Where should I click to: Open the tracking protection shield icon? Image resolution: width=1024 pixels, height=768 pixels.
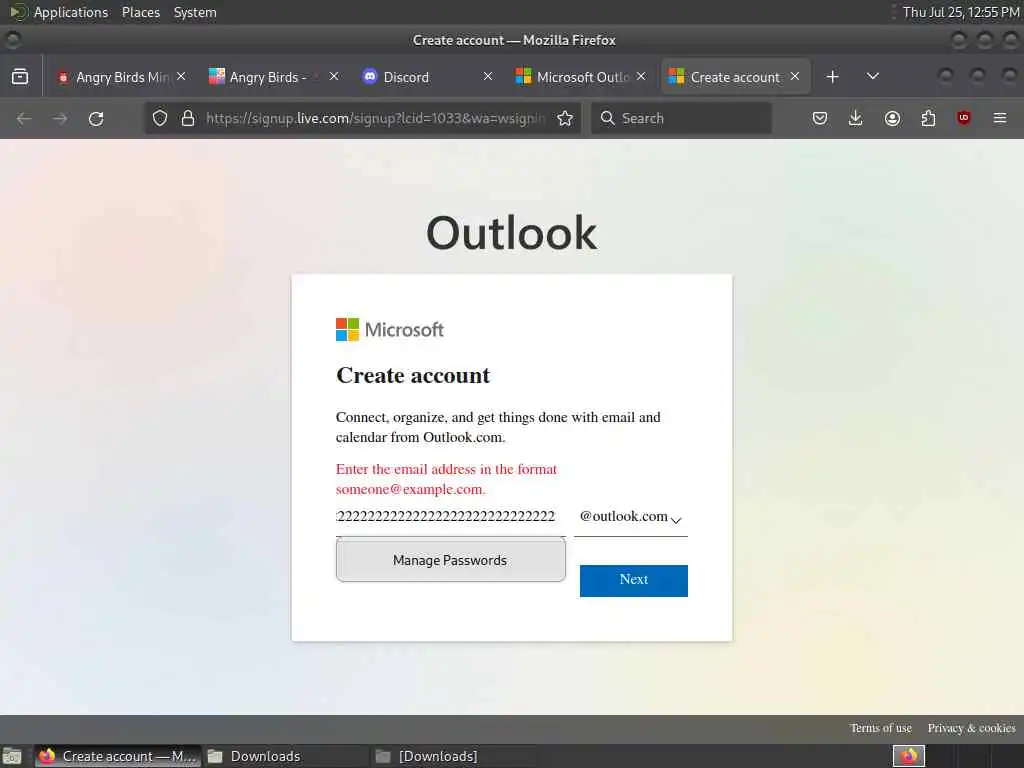point(160,118)
